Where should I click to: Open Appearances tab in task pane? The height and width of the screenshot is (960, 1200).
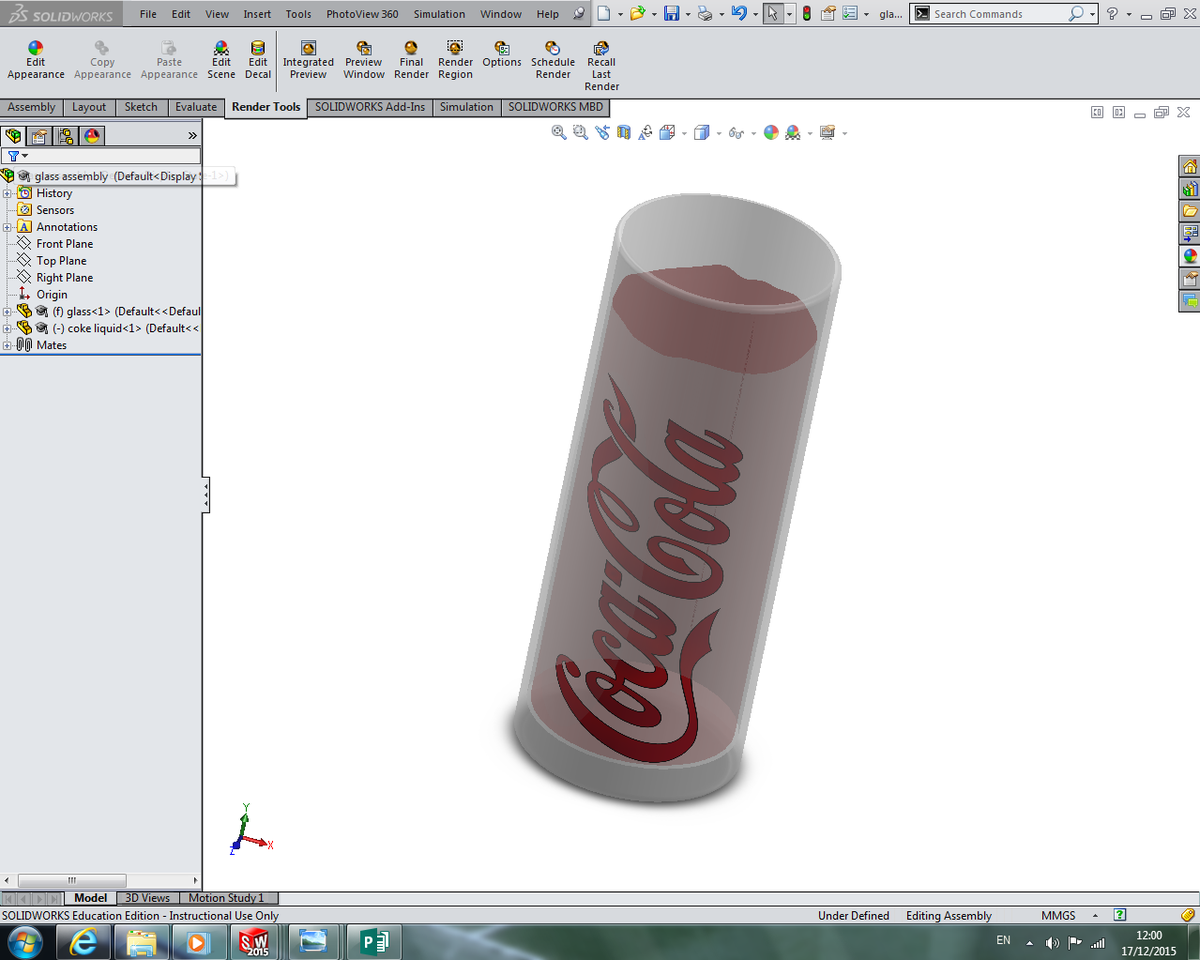pos(1190,256)
